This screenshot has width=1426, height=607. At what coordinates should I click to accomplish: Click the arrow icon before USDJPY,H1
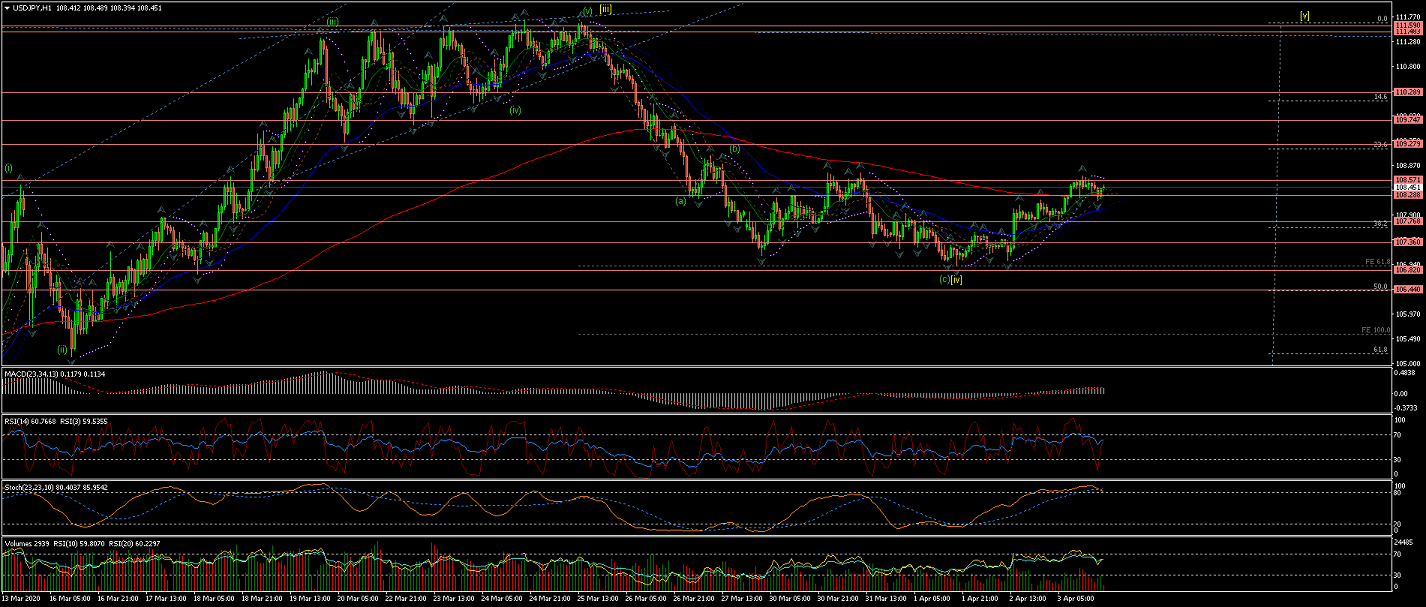click(x=7, y=8)
